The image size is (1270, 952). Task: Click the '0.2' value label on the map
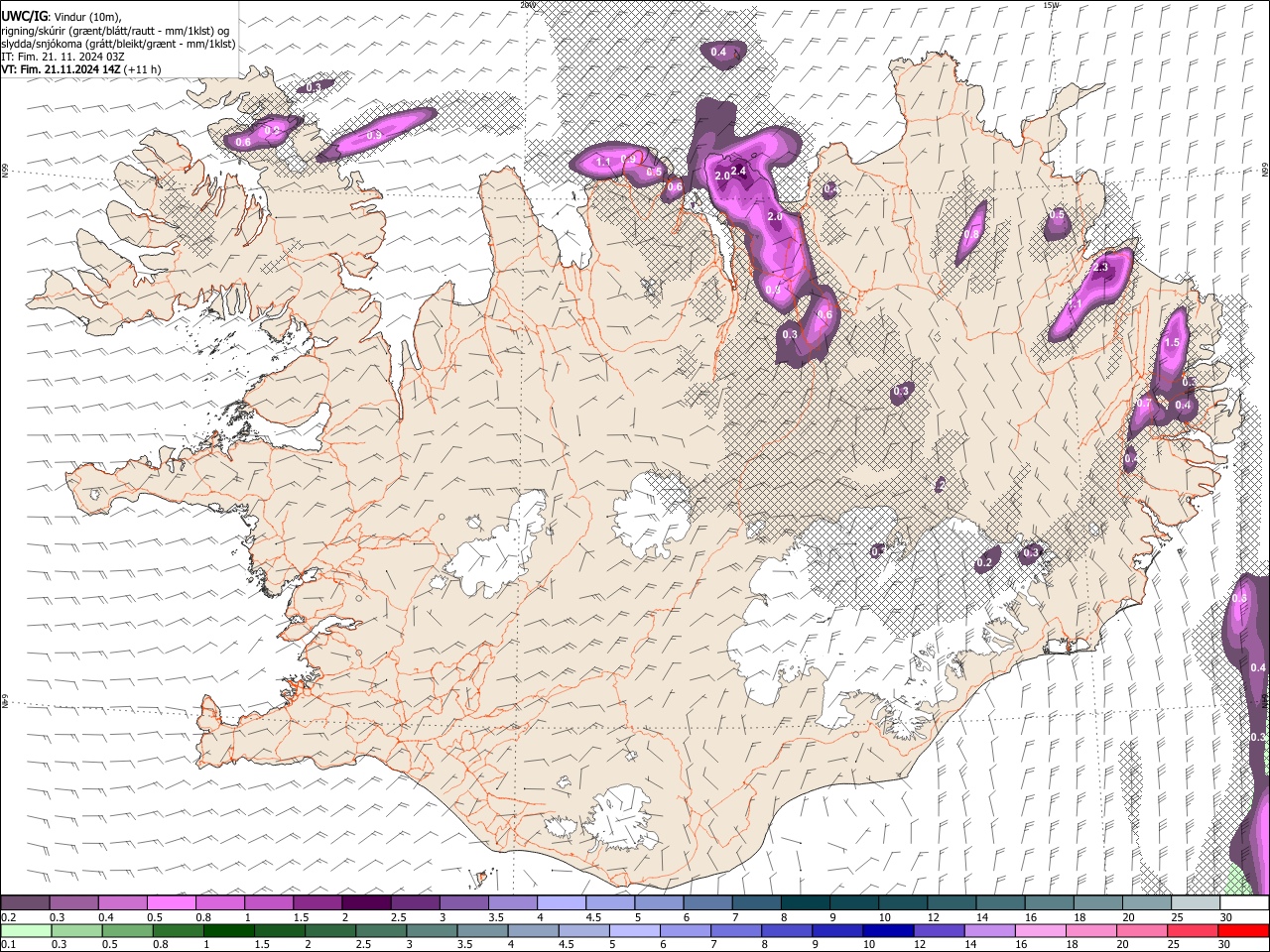tap(984, 563)
